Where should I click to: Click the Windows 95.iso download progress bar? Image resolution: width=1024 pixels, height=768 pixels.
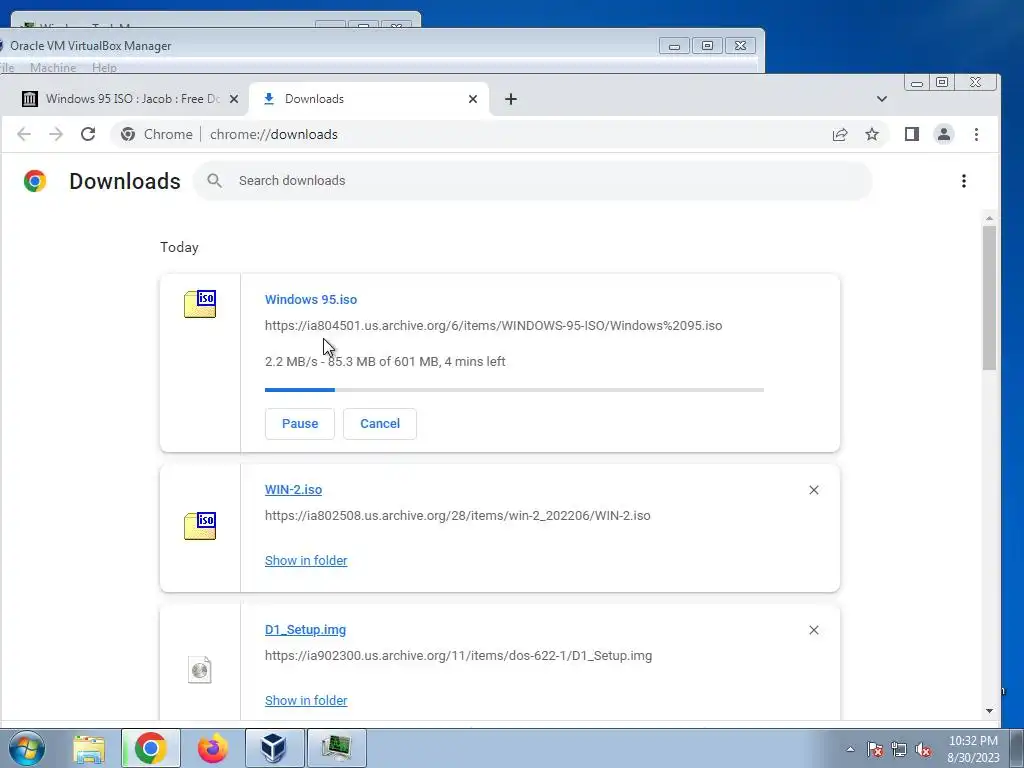coord(514,390)
